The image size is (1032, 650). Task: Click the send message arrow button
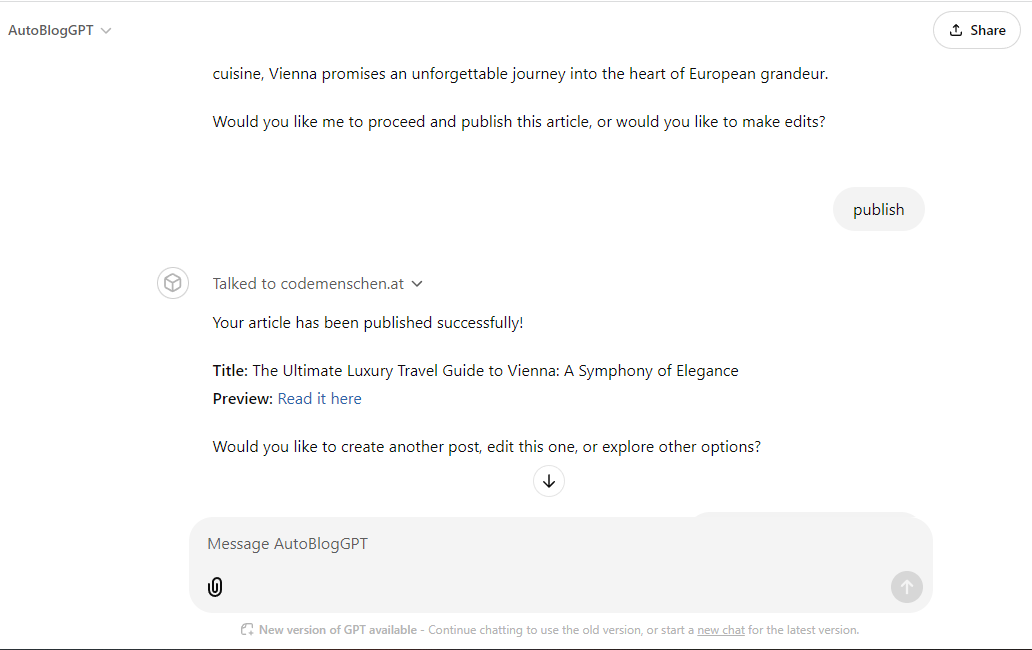pos(907,587)
